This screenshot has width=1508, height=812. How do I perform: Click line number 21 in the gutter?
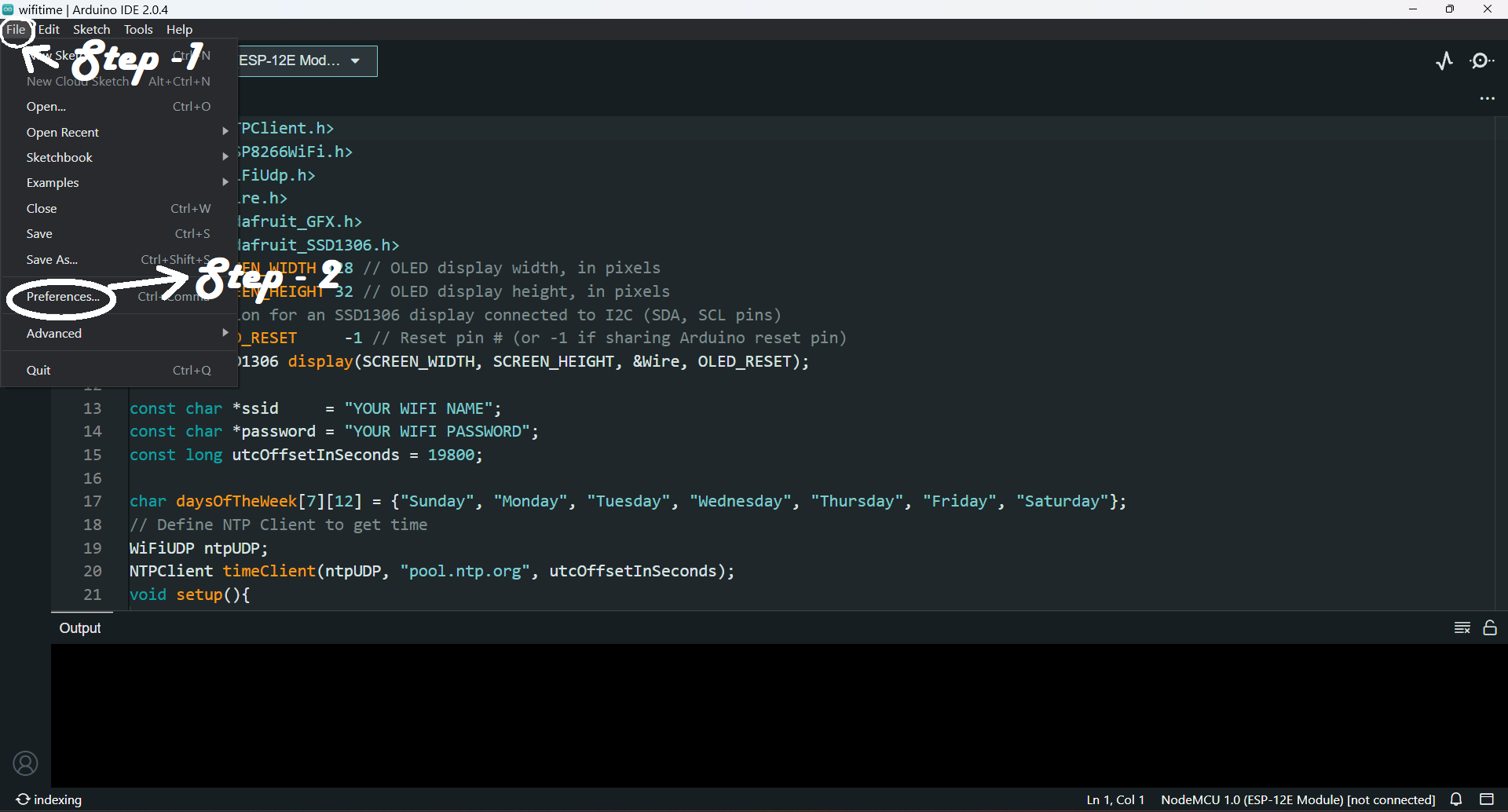click(x=93, y=594)
